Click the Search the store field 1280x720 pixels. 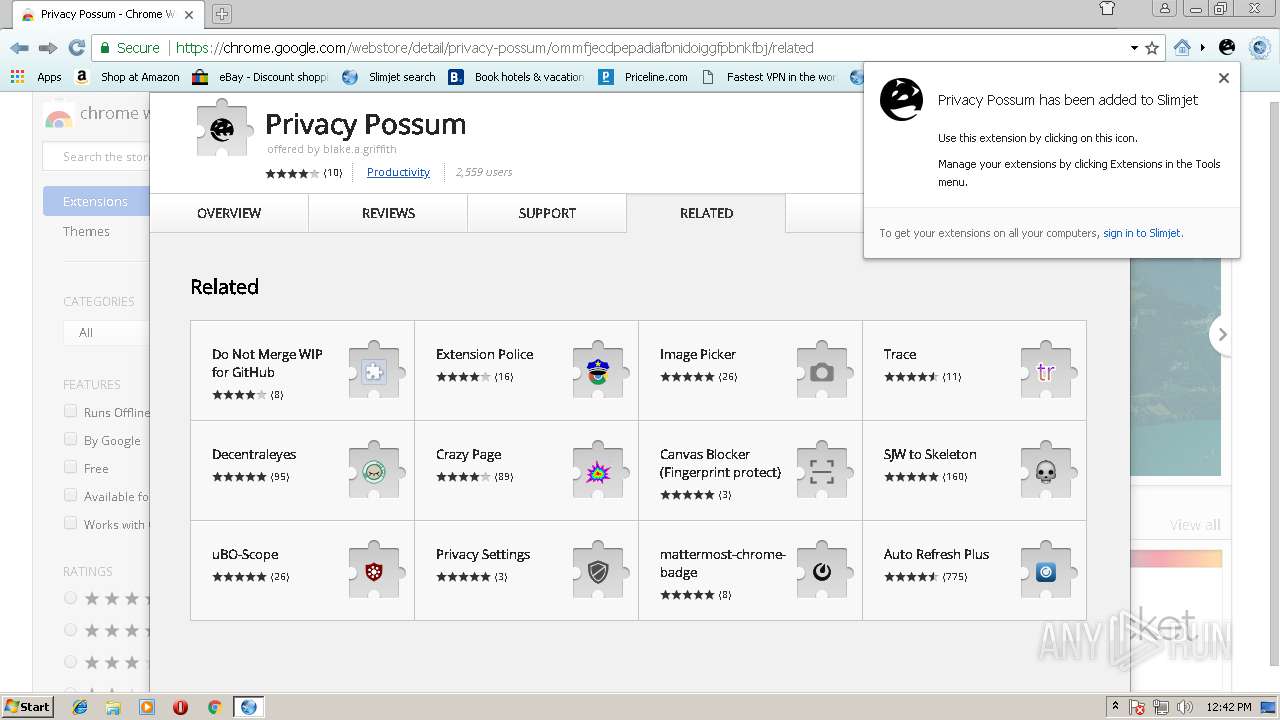click(x=97, y=157)
